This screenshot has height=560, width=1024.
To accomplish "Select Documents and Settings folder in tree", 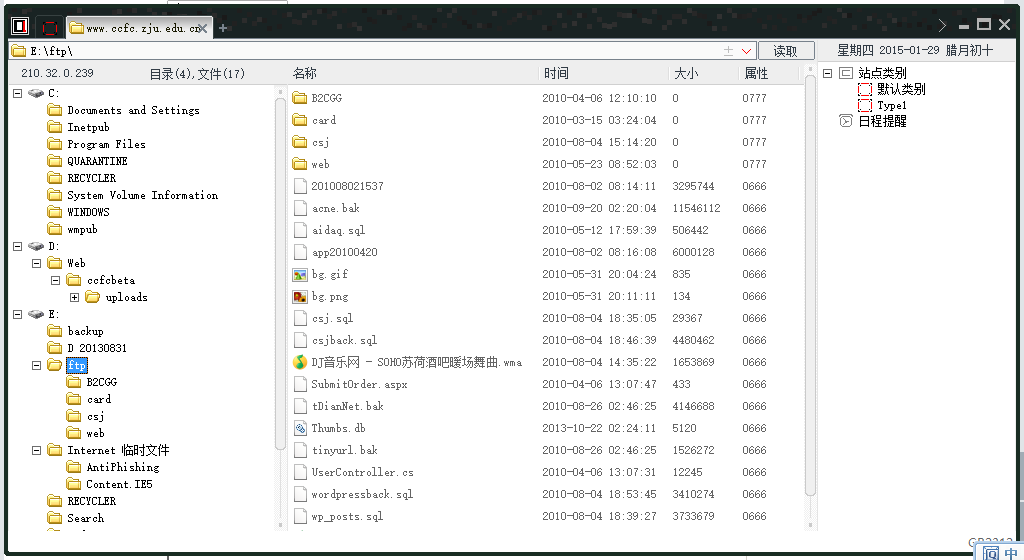I will [x=133, y=110].
